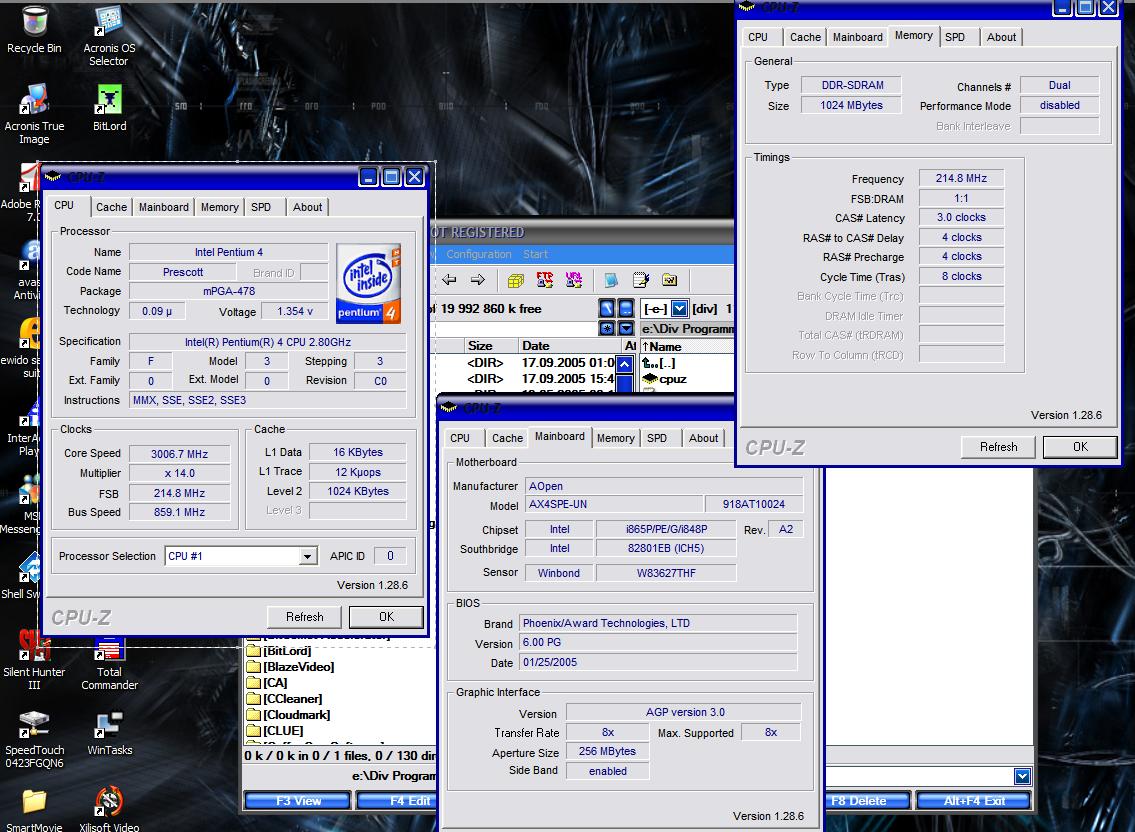This screenshot has width=1135, height=832.
Task: Select the [CCleaner] folder row
Action: coord(284,699)
